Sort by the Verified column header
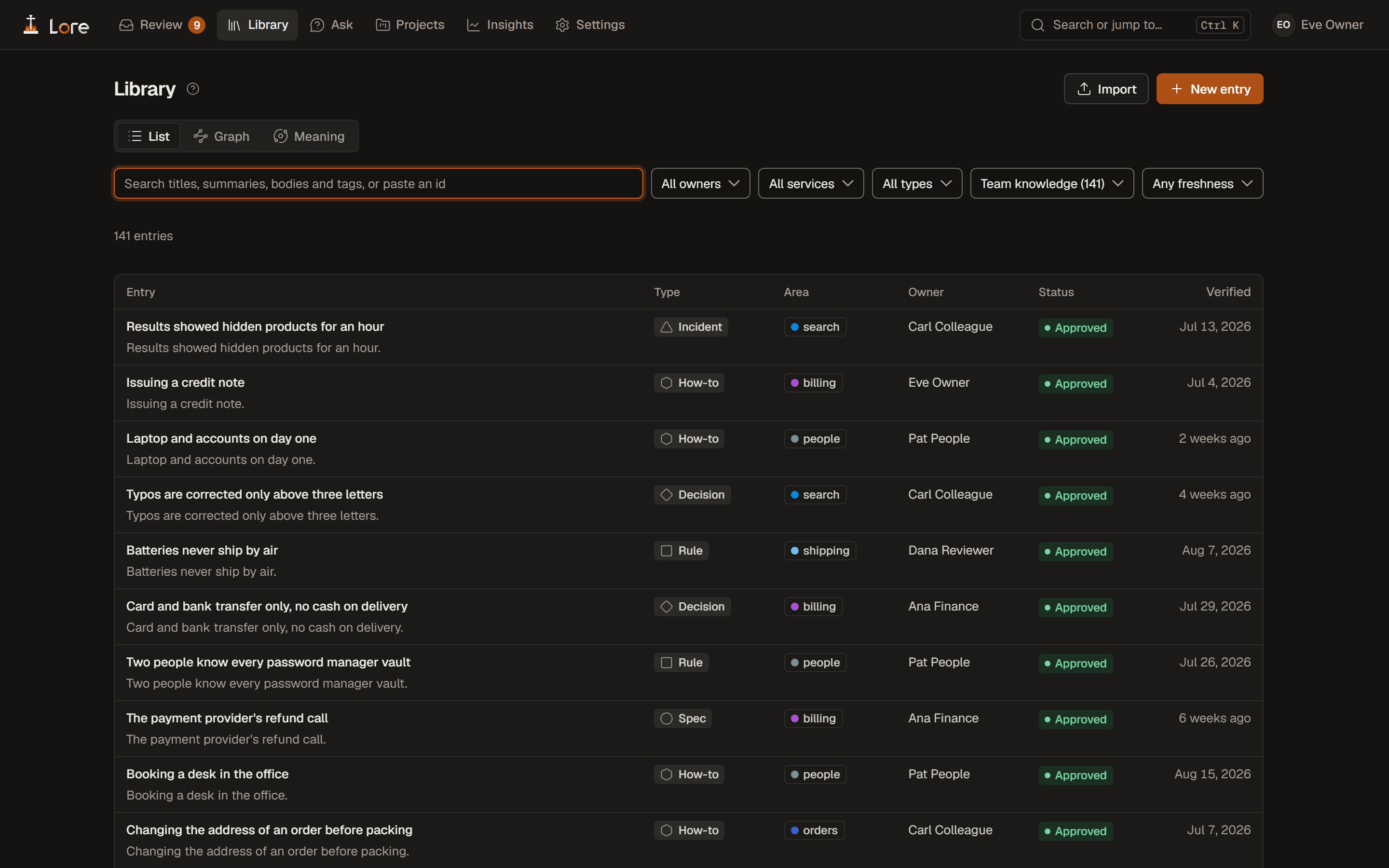This screenshot has width=1389, height=868. click(x=1228, y=292)
